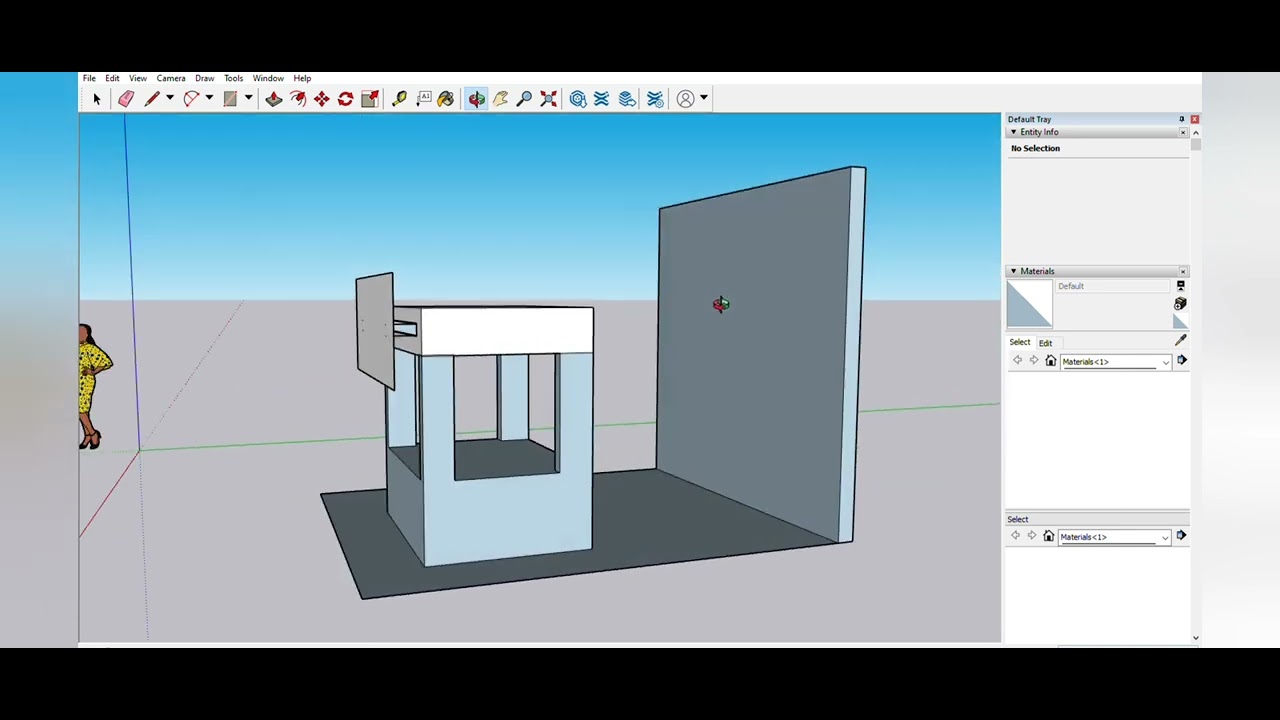Select the Offset tool
This screenshot has width=1280, height=720.
tap(298, 99)
